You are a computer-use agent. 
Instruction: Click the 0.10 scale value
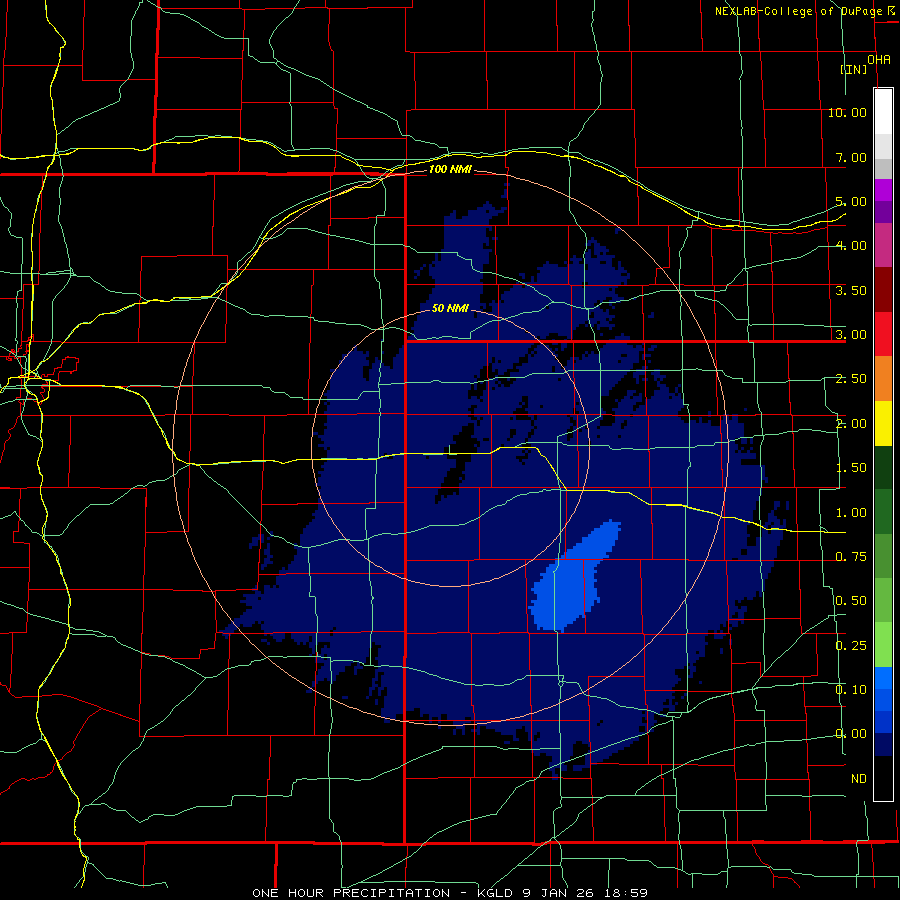click(851, 690)
